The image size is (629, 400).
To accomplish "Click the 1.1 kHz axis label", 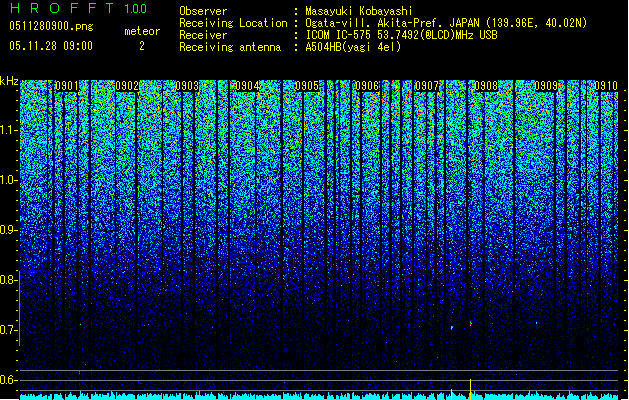I will [9, 130].
